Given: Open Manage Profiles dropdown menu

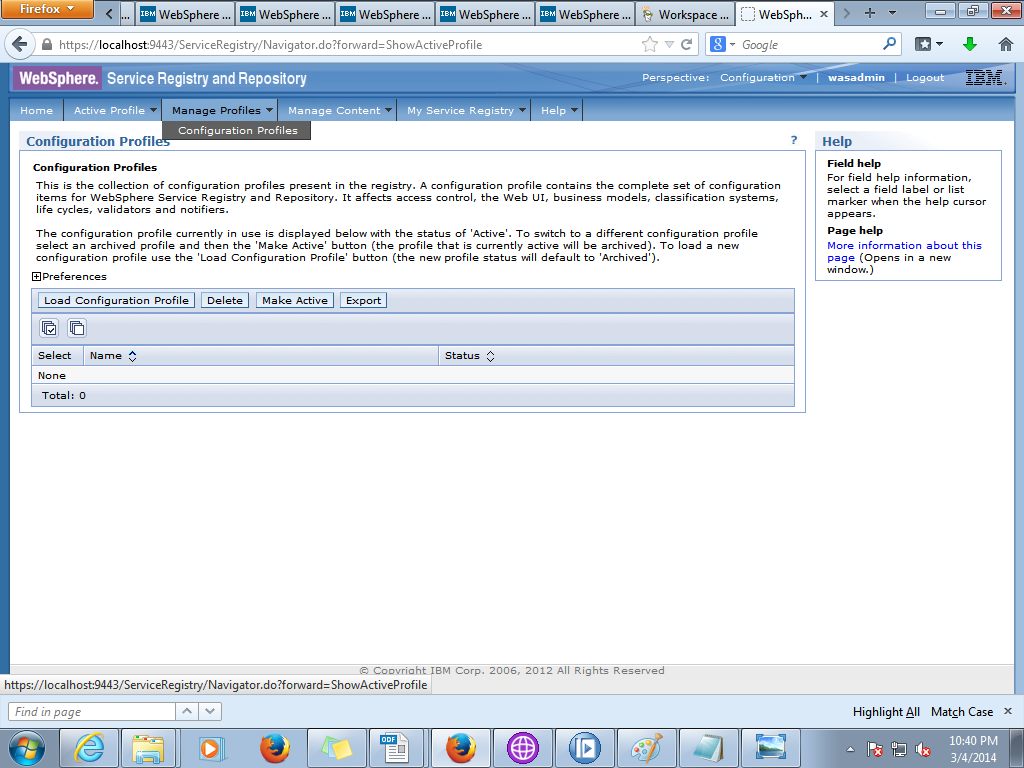Looking at the screenshot, I should (222, 110).
